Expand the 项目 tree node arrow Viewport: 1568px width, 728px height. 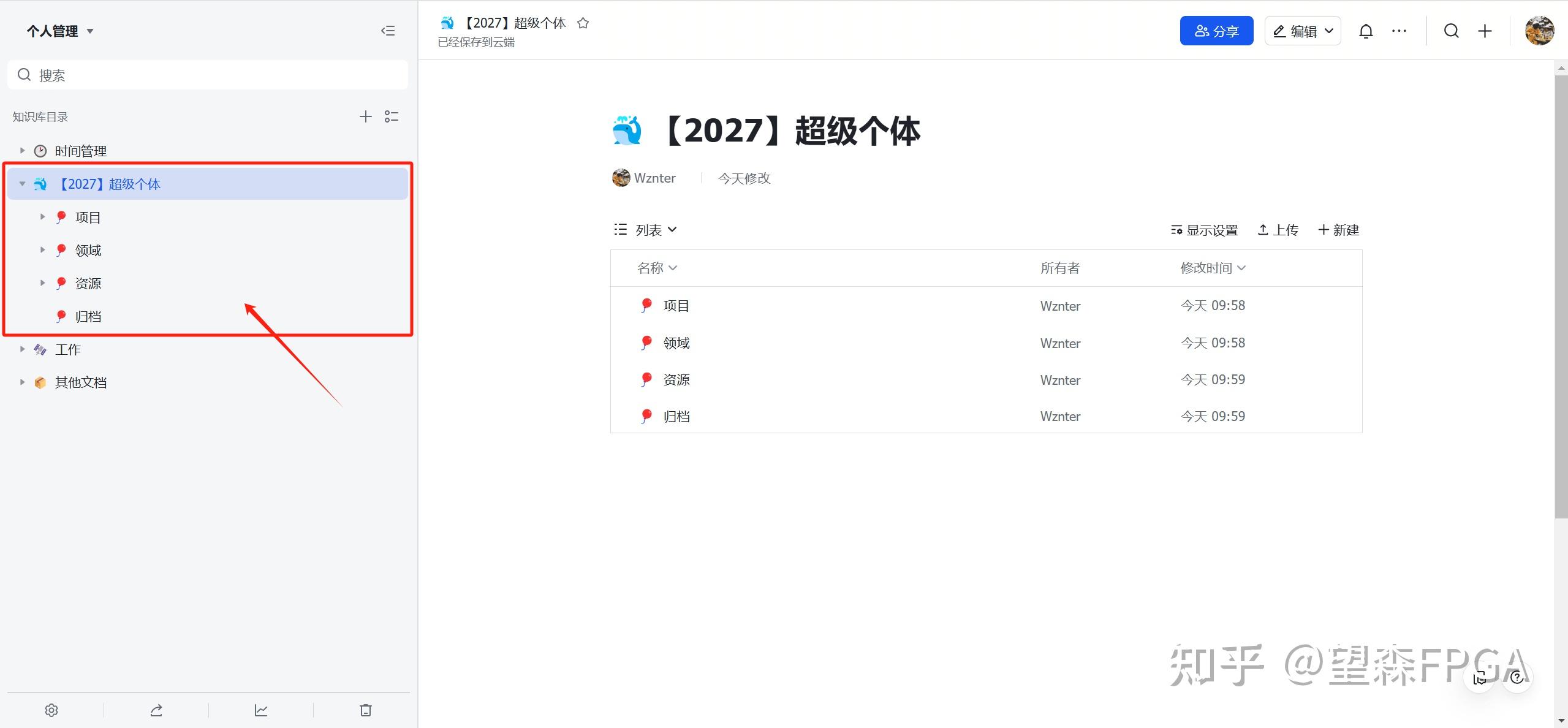point(42,217)
